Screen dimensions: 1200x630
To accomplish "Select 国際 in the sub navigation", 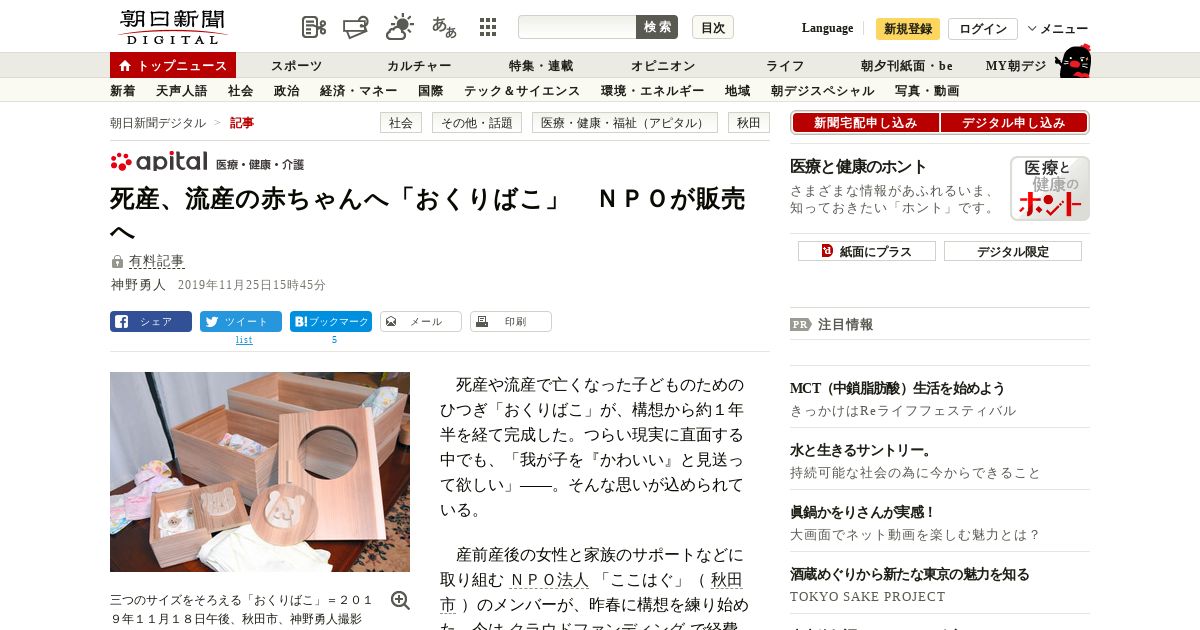I will tap(431, 90).
